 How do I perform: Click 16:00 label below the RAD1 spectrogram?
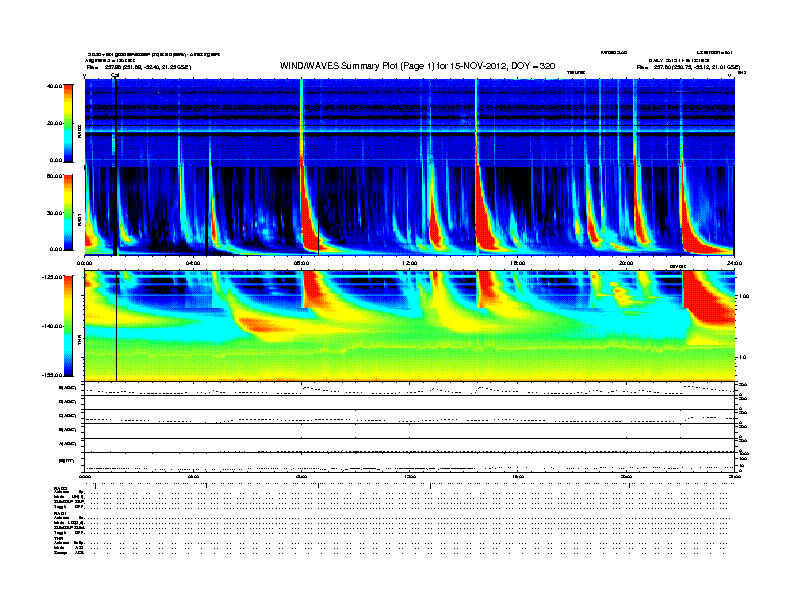pyautogui.click(x=517, y=263)
